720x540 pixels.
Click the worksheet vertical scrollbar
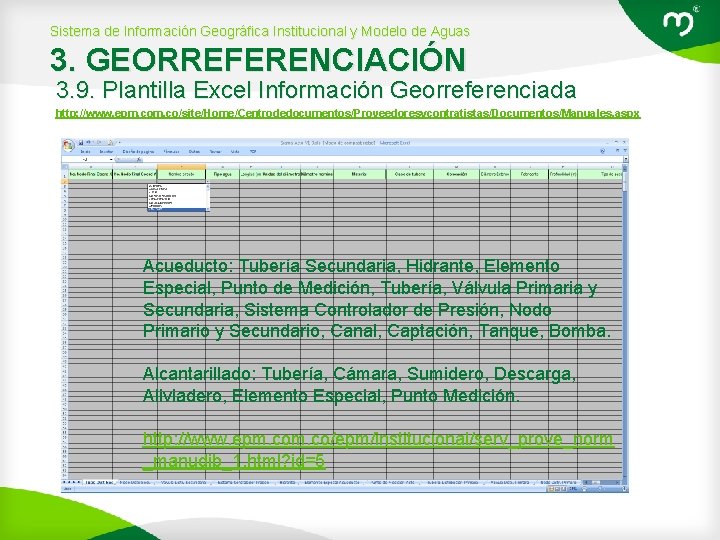625,321
